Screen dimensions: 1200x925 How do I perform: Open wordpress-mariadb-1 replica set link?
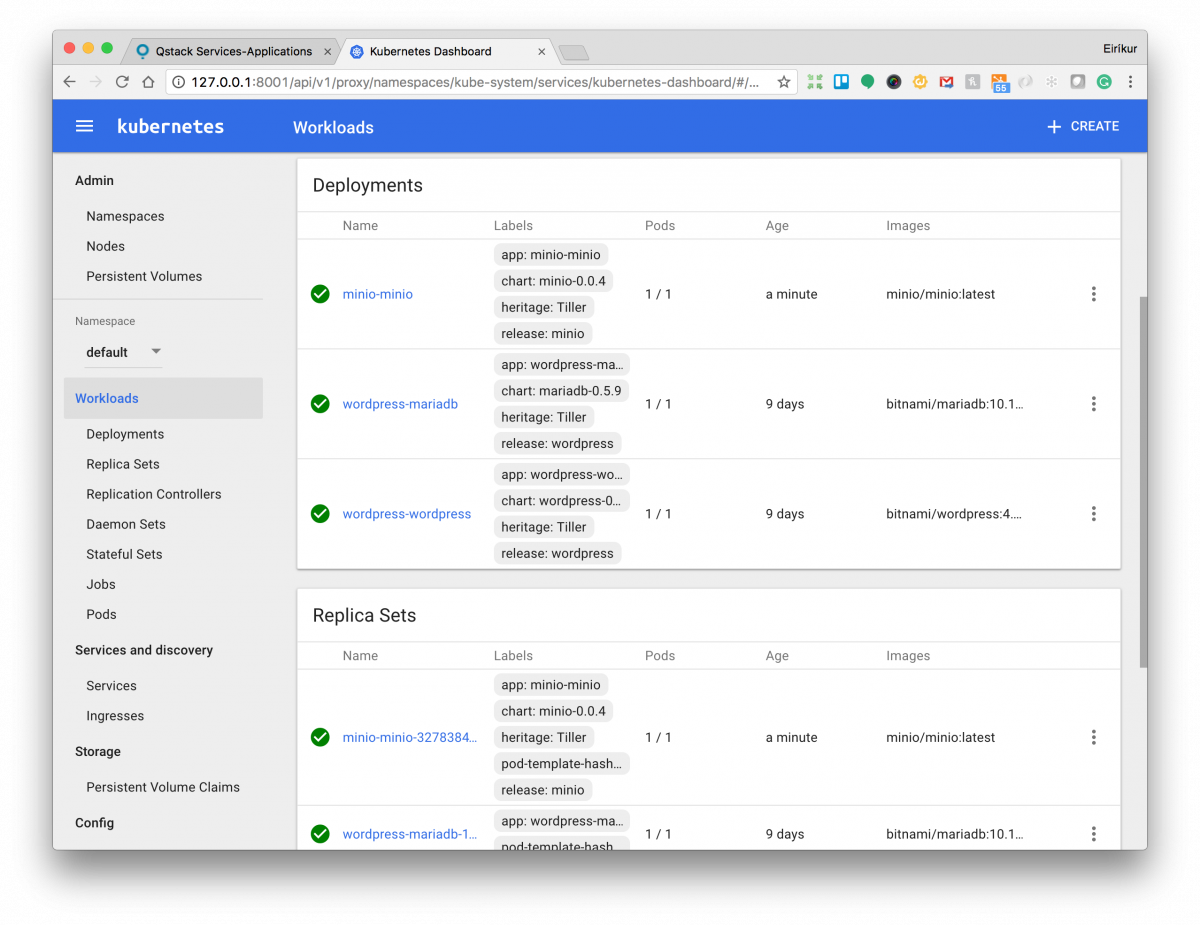click(410, 834)
